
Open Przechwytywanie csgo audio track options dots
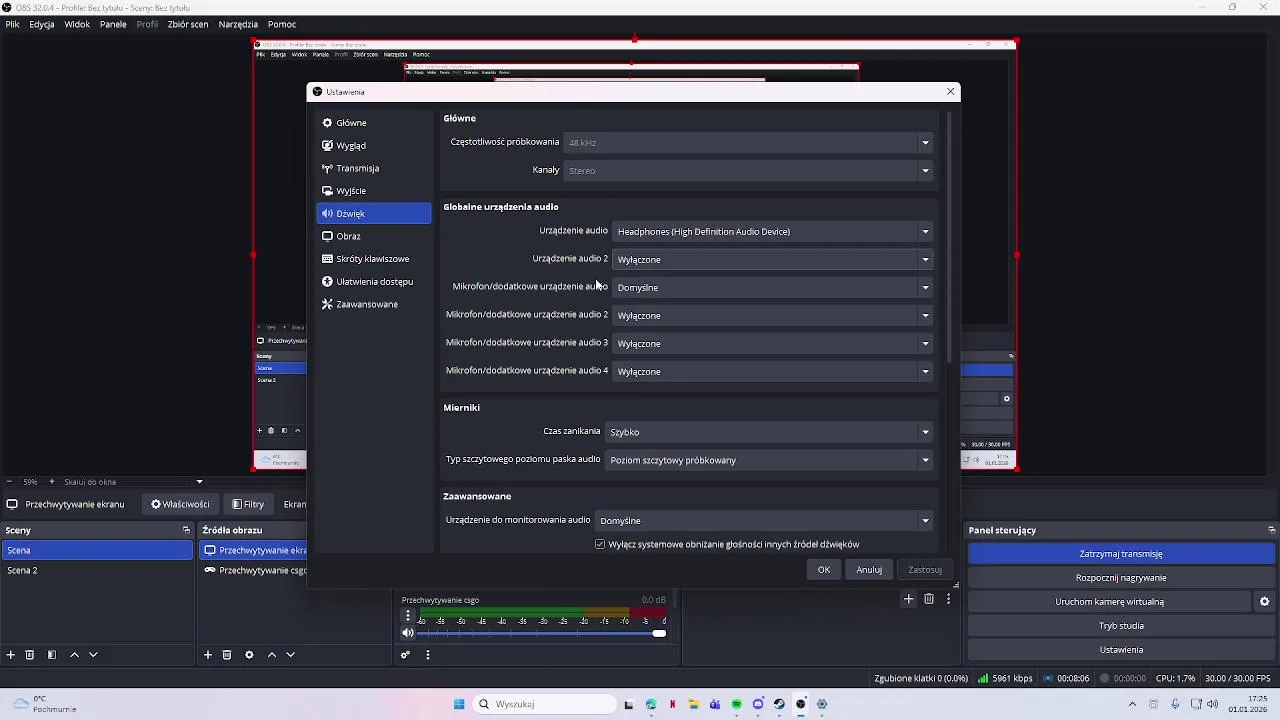point(407,616)
